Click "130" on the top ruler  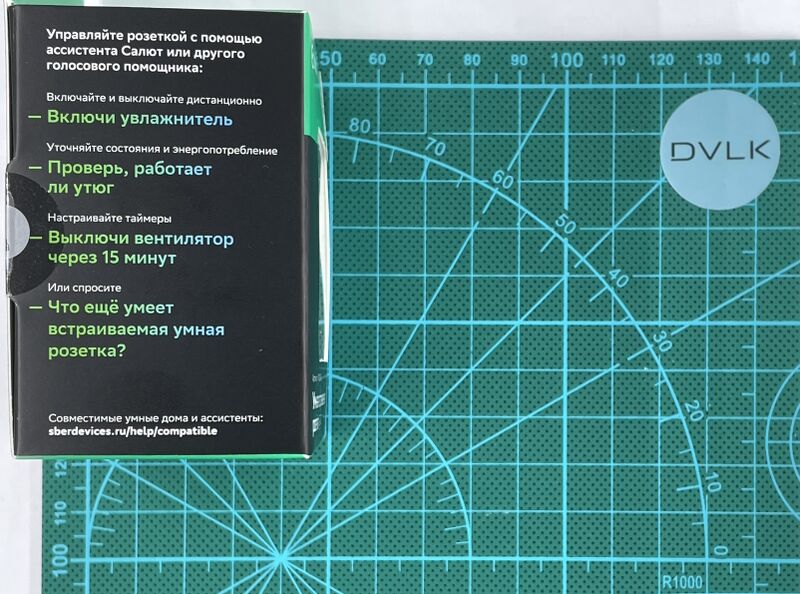coord(709,59)
